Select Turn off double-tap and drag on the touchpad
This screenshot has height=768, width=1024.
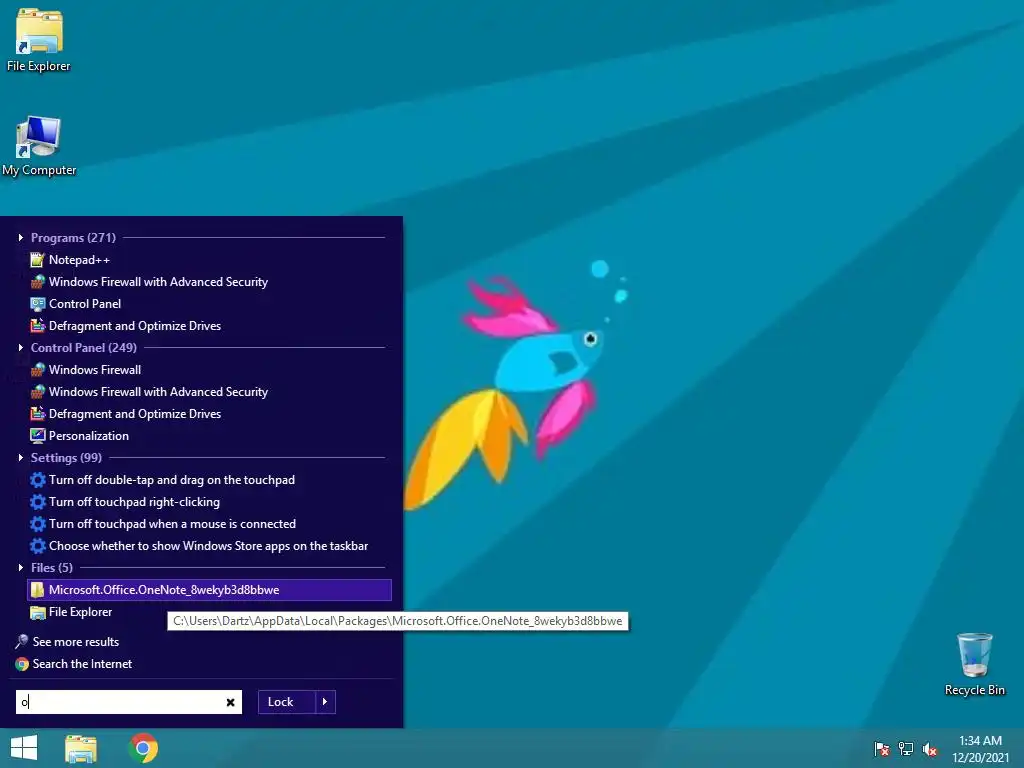172,480
